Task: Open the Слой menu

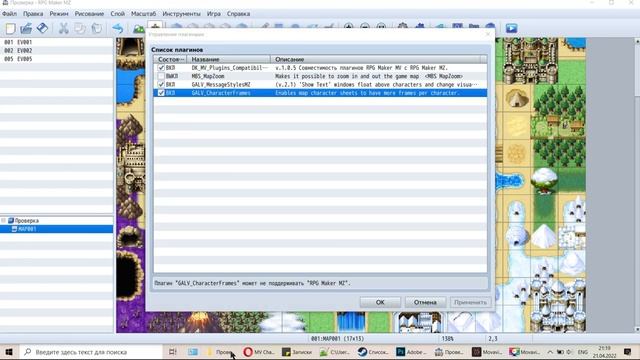Action: click(x=118, y=13)
